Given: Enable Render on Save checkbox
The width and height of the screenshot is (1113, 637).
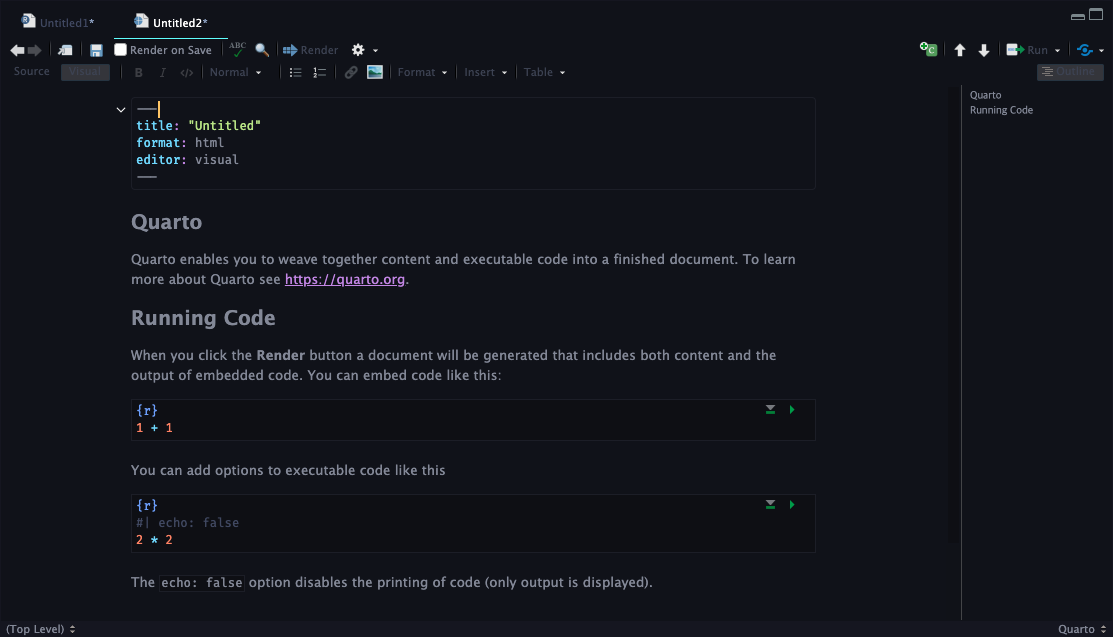Looking at the screenshot, I should pyautogui.click(x=121, y=50).
